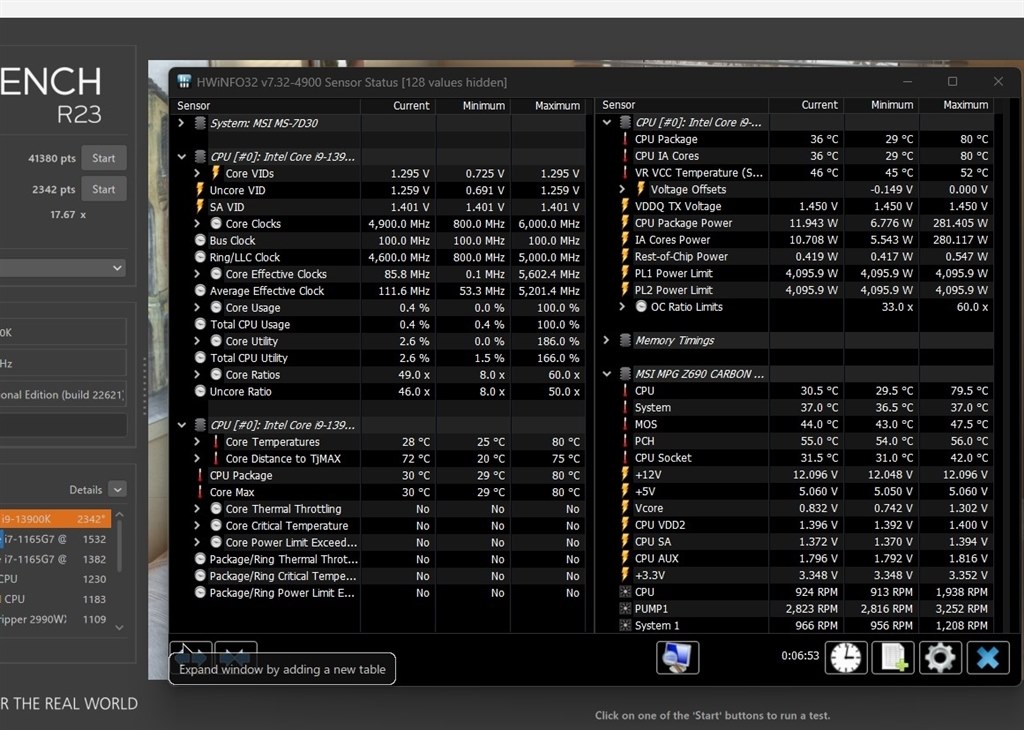Collapse the MSI MPG Z690 CARBON group

click(606, 373)
